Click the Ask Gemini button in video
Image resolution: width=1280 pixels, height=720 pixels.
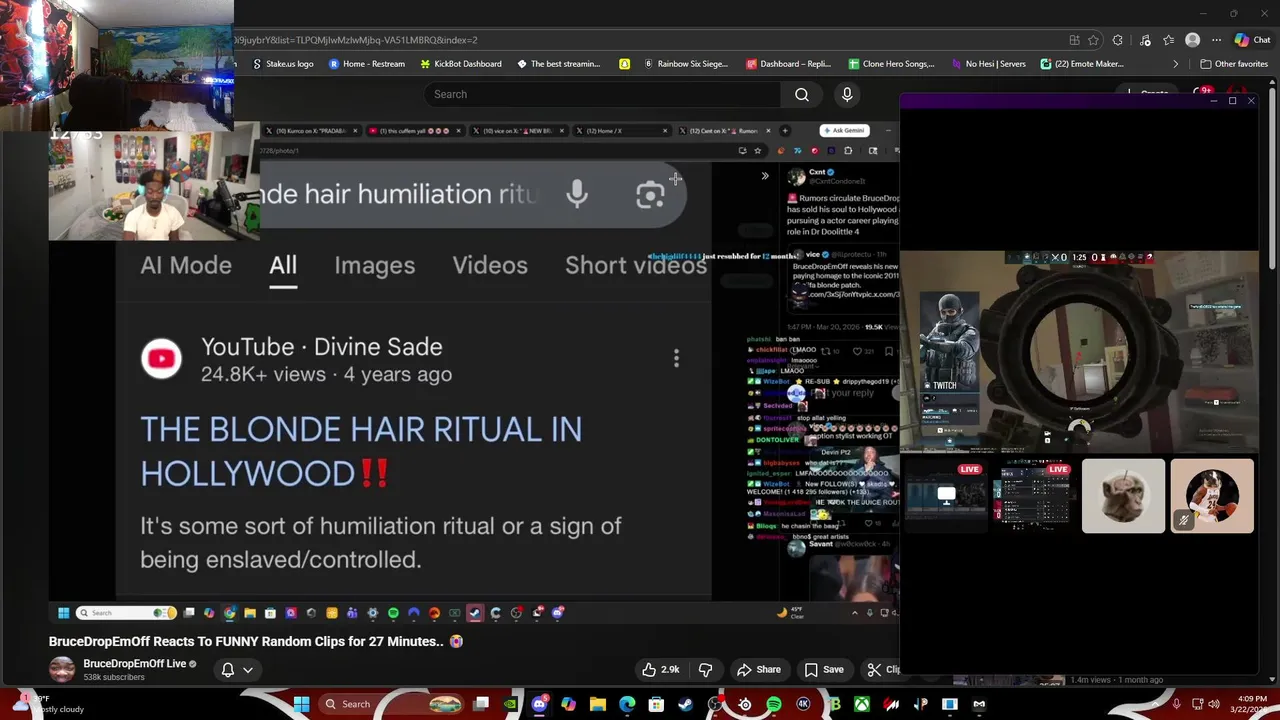[x=845, y=130]
